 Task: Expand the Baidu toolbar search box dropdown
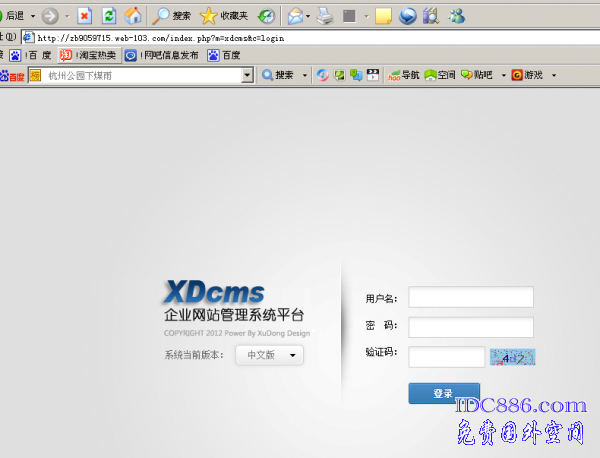(x=247, y=75)
